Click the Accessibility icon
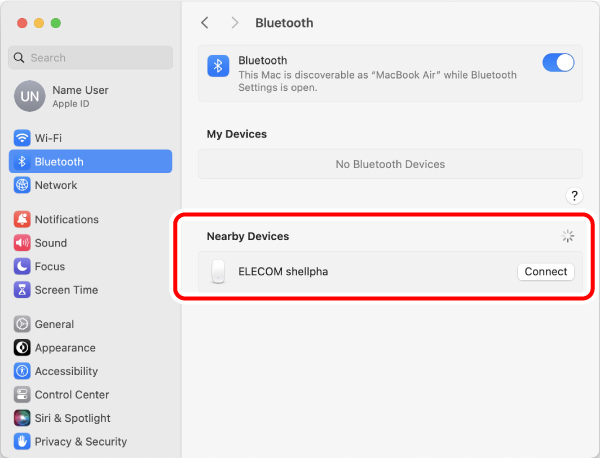 pyautogui.click(x=22, y=371)
